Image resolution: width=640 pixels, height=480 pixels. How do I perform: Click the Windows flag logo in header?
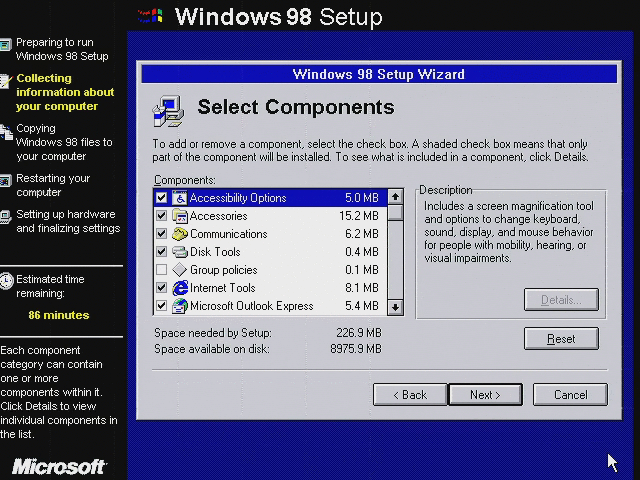tap(151, 16)
